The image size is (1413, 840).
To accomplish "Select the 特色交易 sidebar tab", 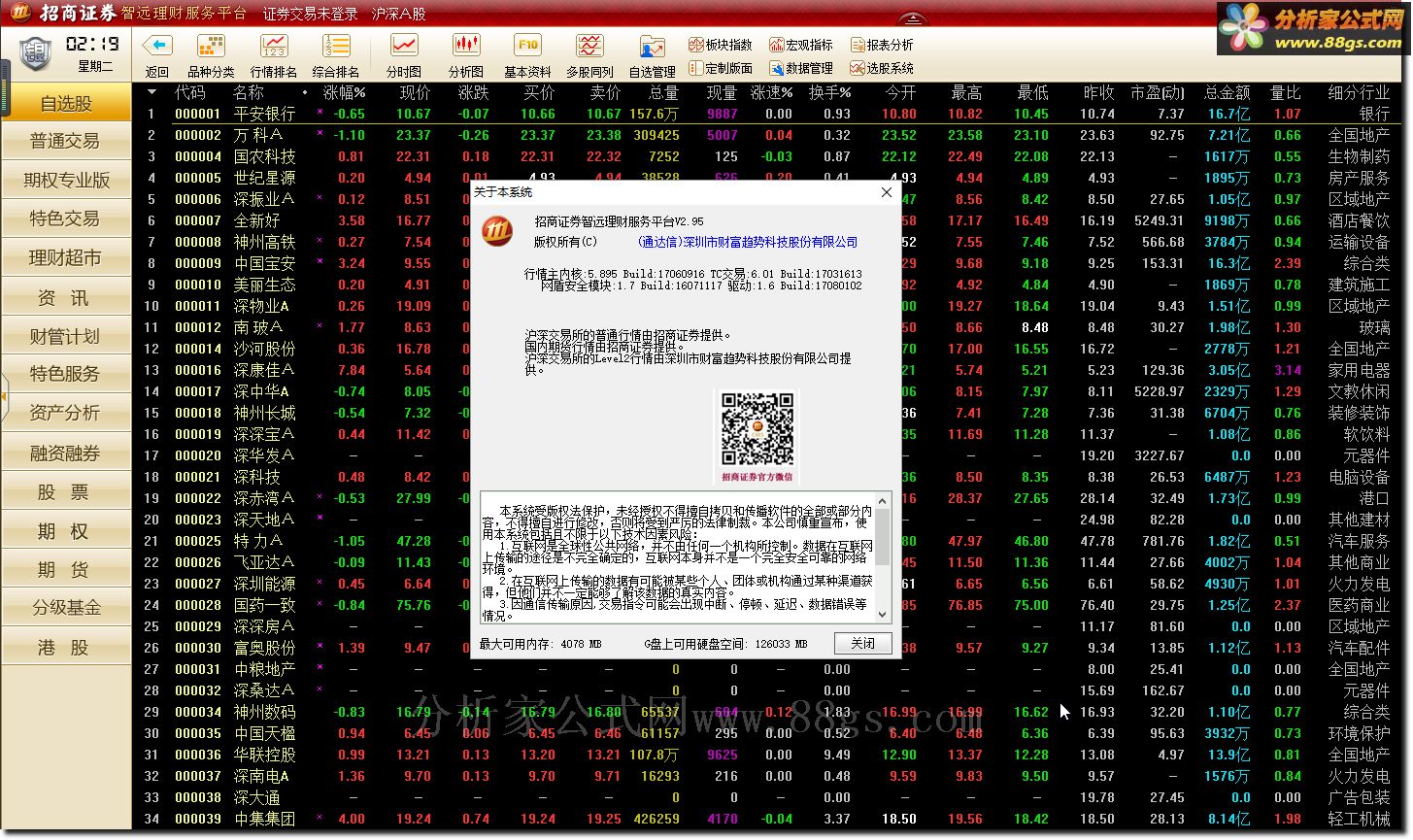I will click(x=66, y=219).
